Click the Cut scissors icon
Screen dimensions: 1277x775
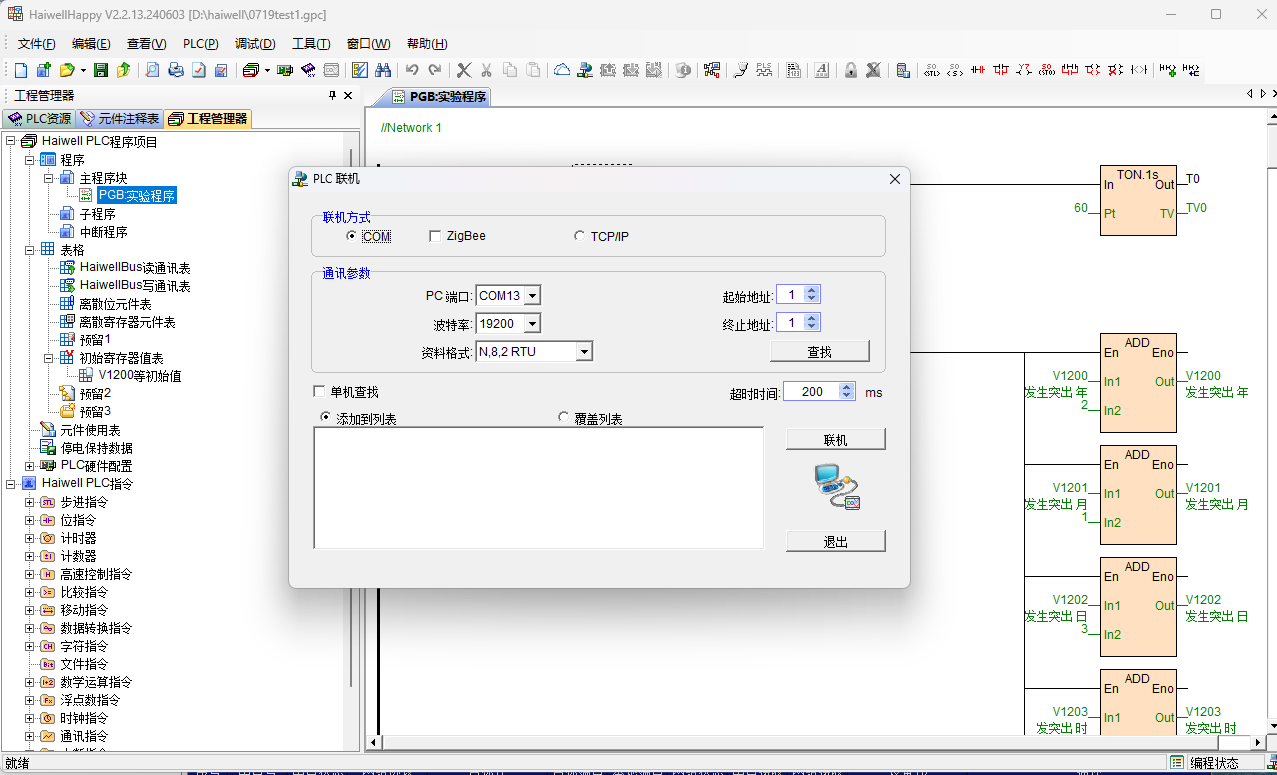pyautogui.click(x=486, y=70)
